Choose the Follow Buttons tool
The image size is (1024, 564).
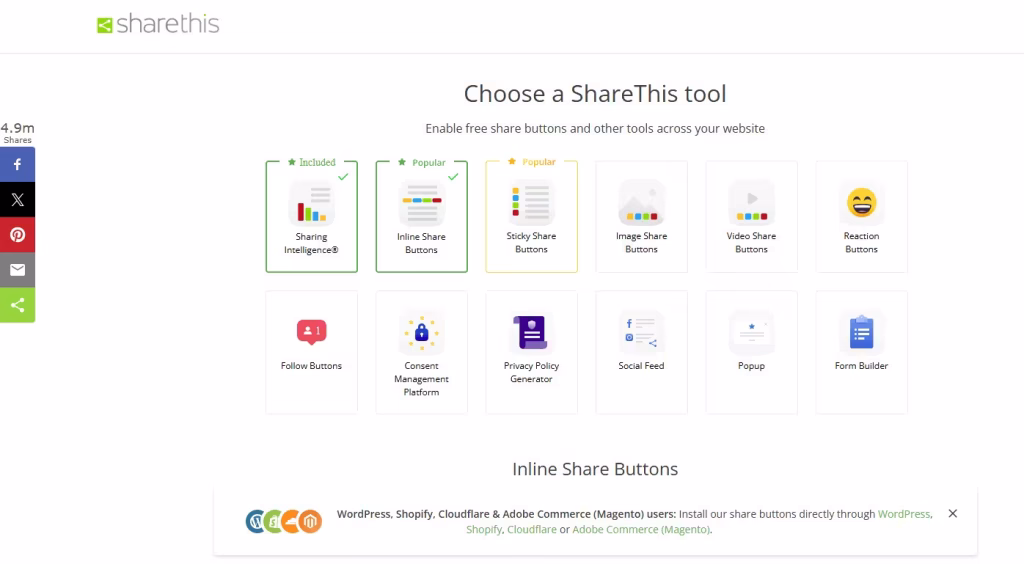coord(311,352)
